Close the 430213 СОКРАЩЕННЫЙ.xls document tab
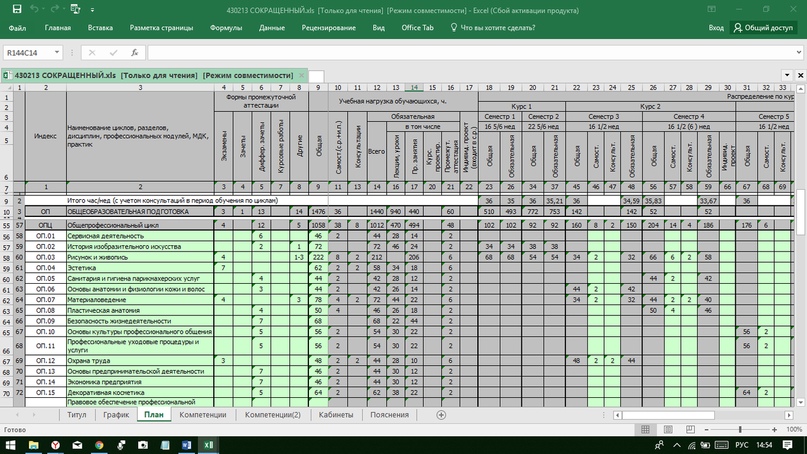The image size is (807, 454). pos(302,75)
